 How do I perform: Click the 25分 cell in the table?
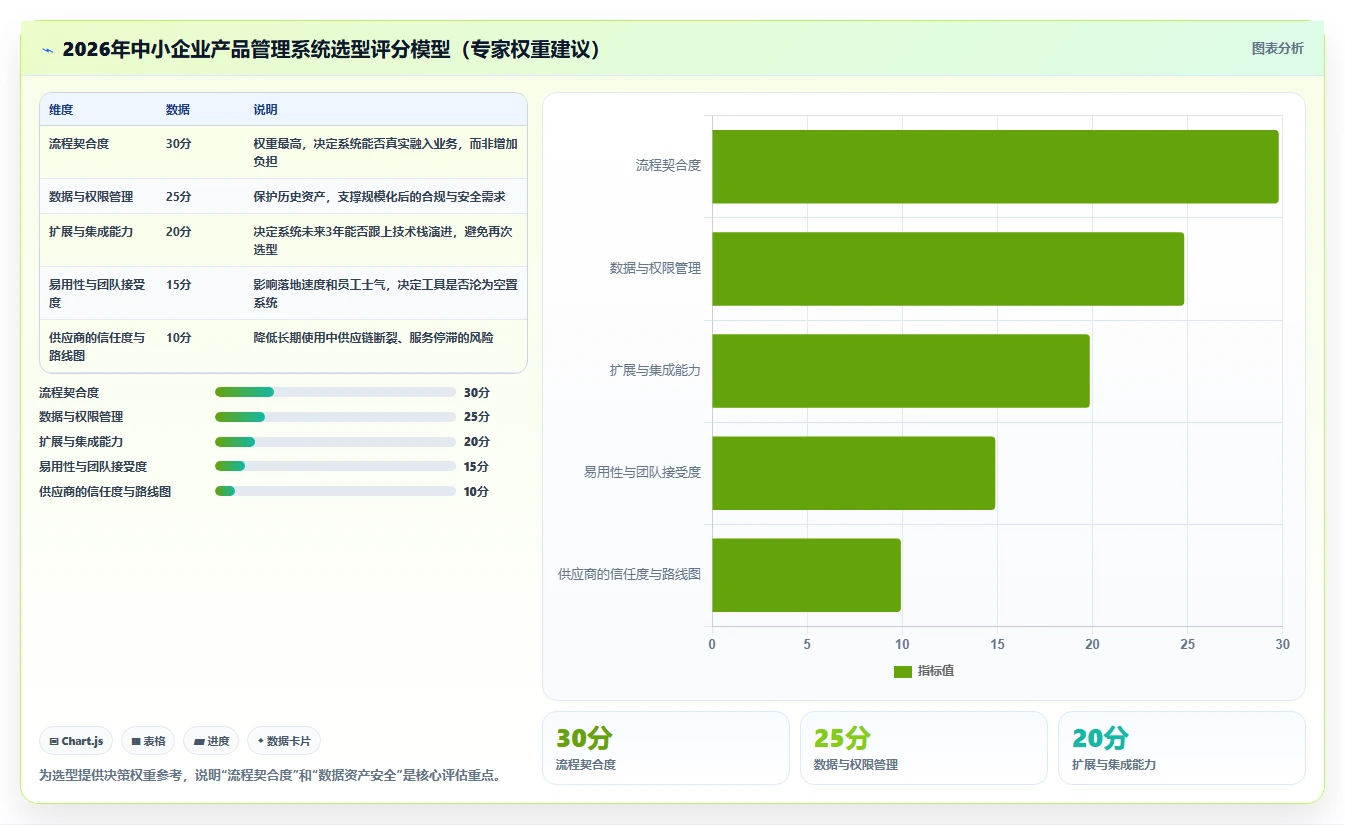(179, 197)
